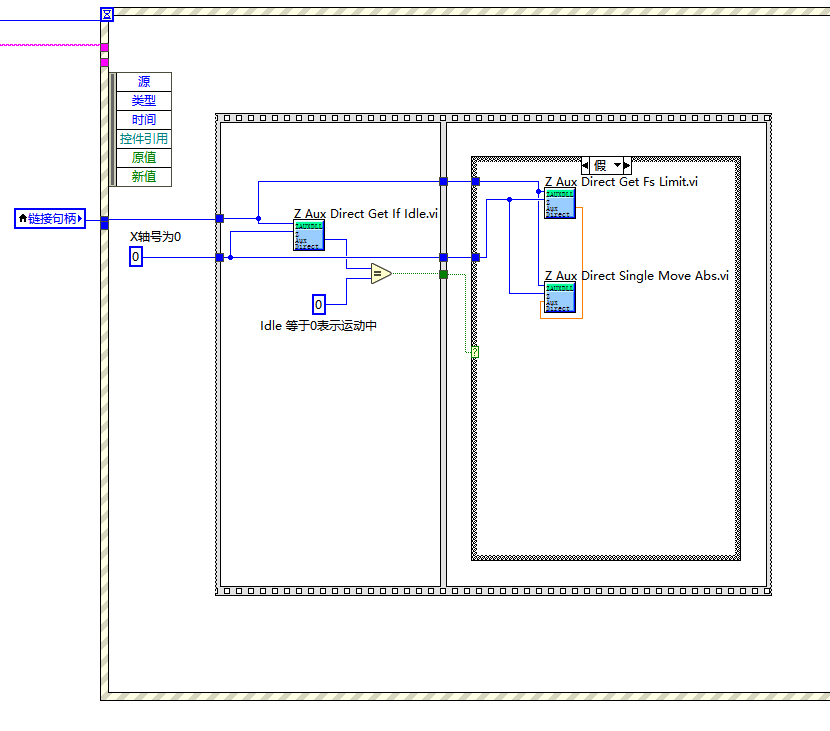Open the Z Aux Direct Get If Idle.vi subVI
The image size is (830, 731).
(x=309, y=234)
